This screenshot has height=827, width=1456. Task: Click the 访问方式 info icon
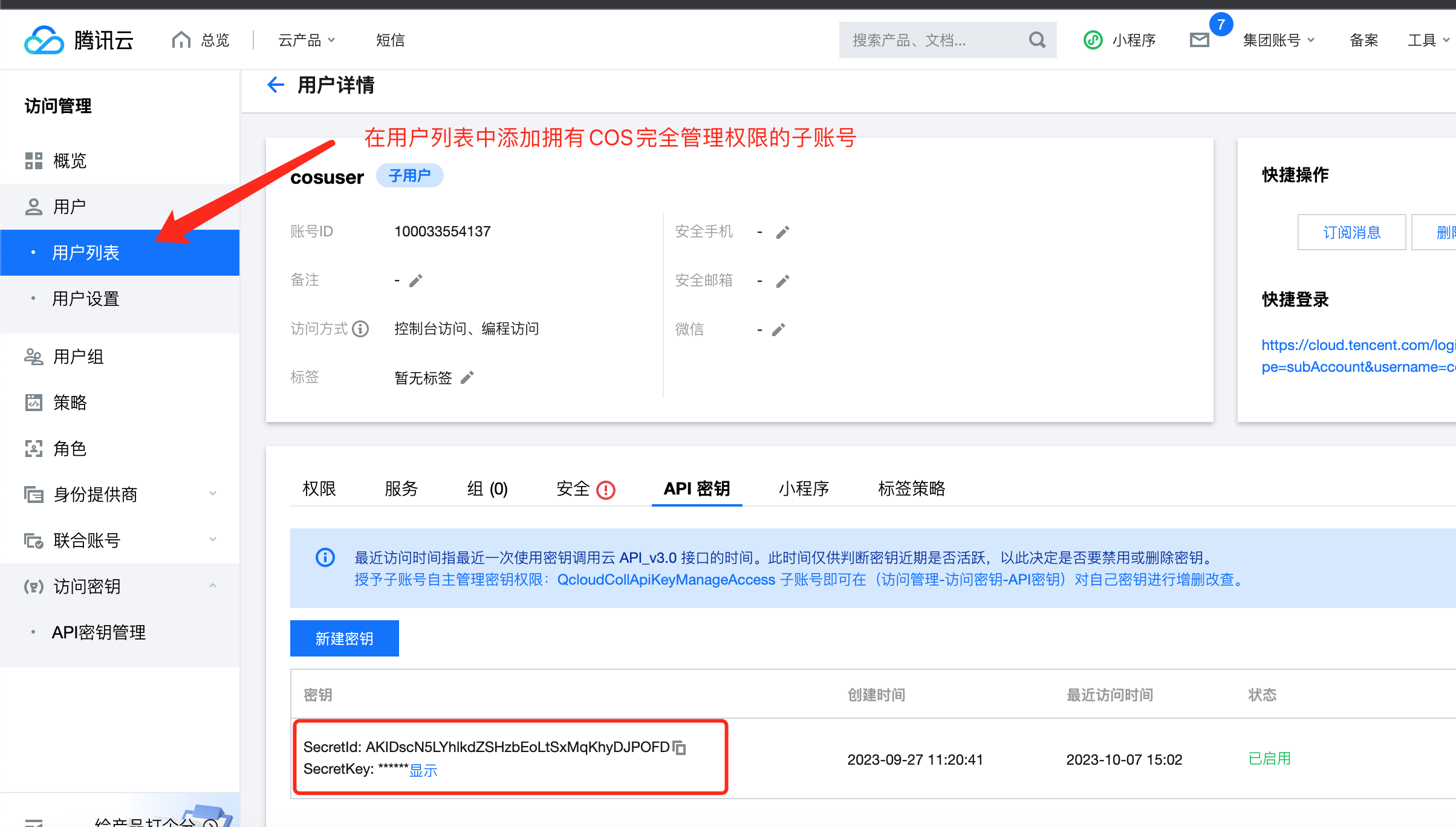[361, 329]
